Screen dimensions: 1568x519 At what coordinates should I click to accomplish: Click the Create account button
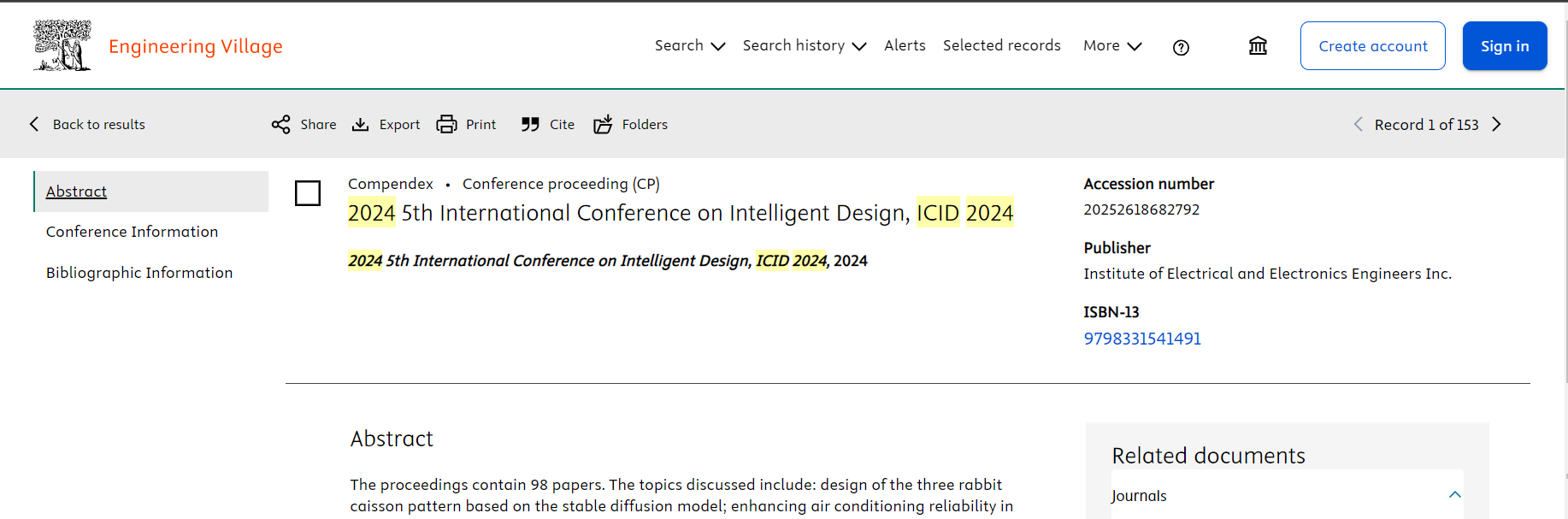click(x=1372, y=46)
